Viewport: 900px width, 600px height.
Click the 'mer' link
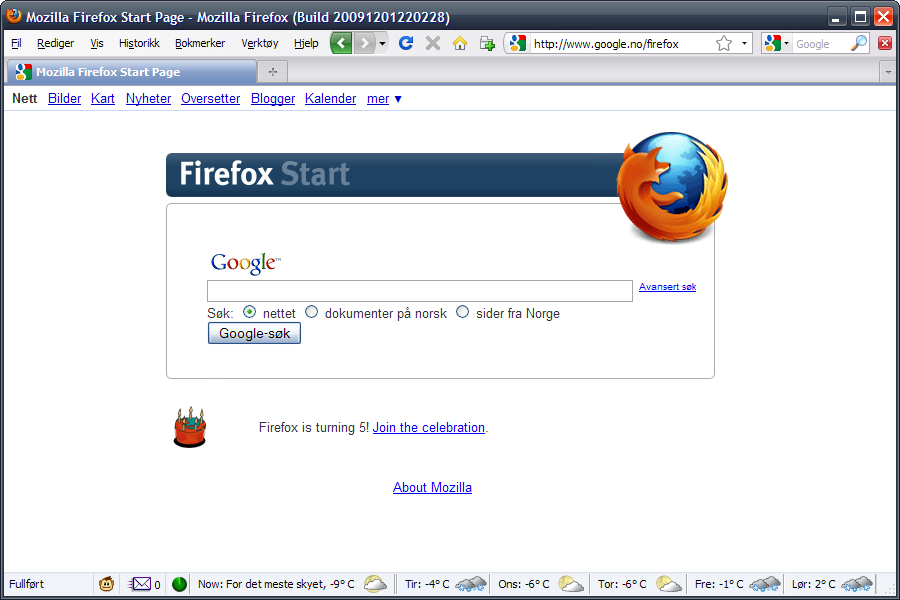point(378,99)
